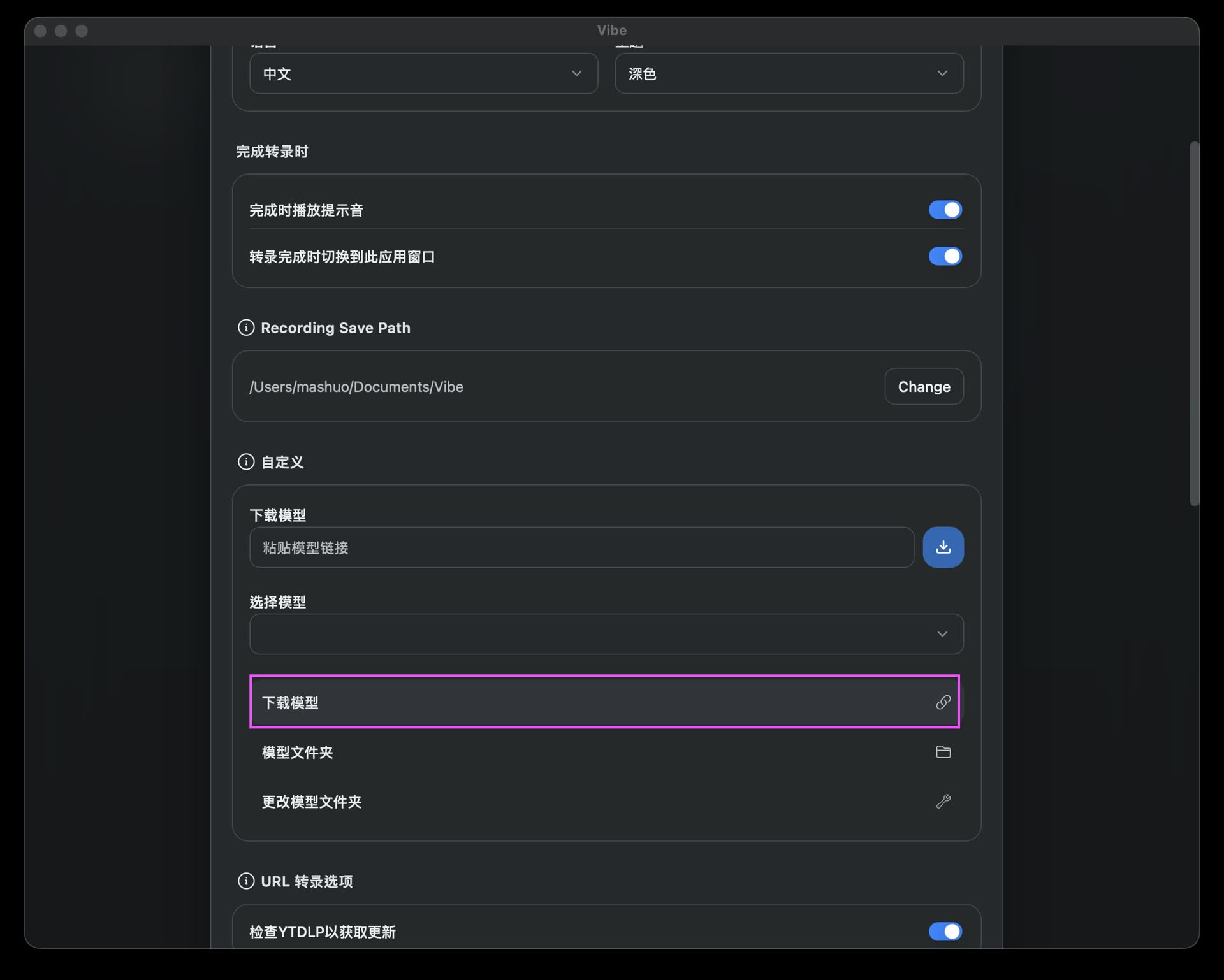Click the blue download model button
This screenshot has height=980, width=1224.
click(x=943, y=547)
